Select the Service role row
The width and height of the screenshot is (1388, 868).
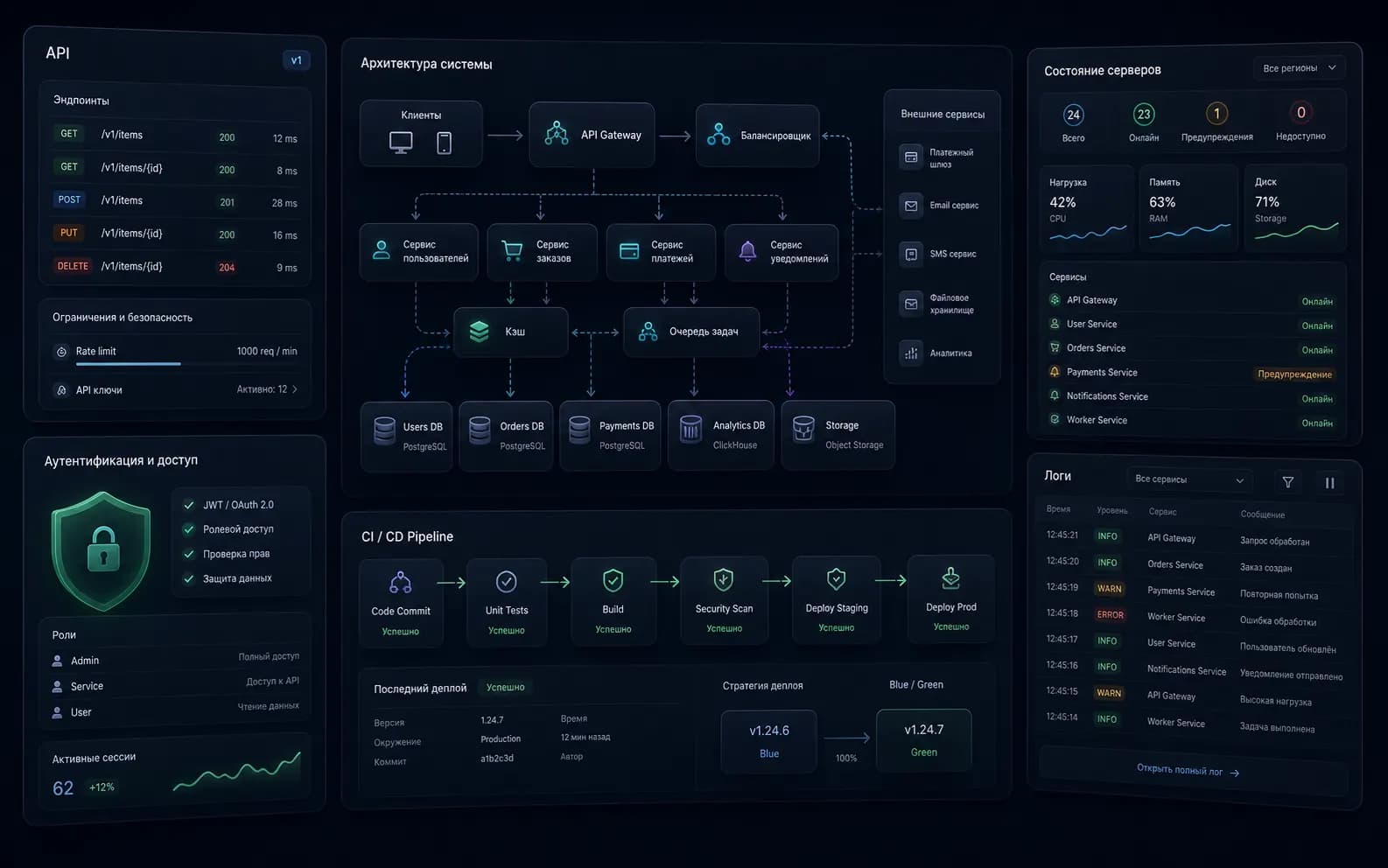[x=175, y=684]
